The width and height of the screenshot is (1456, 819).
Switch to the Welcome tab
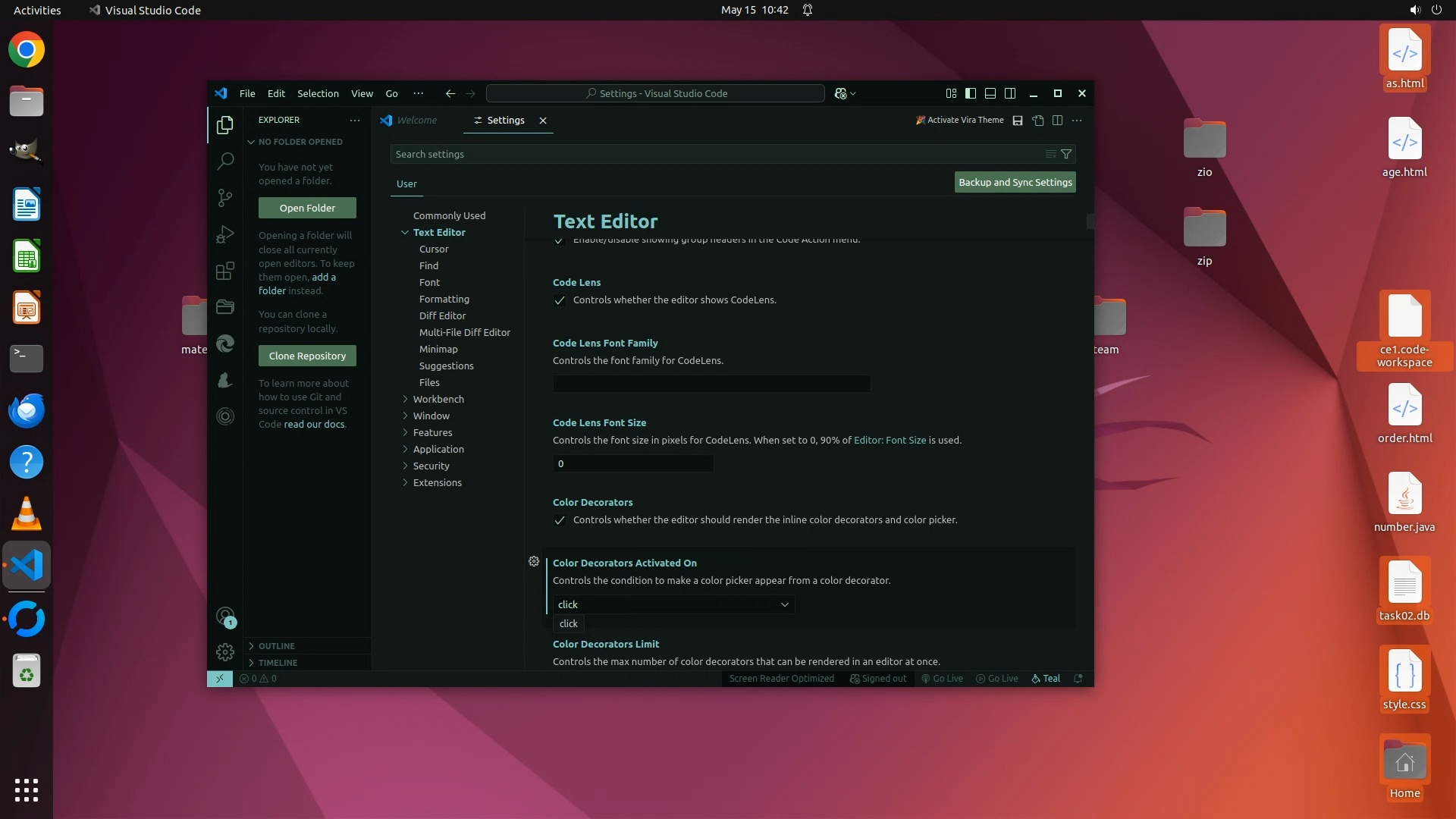[x=416, y=121]
